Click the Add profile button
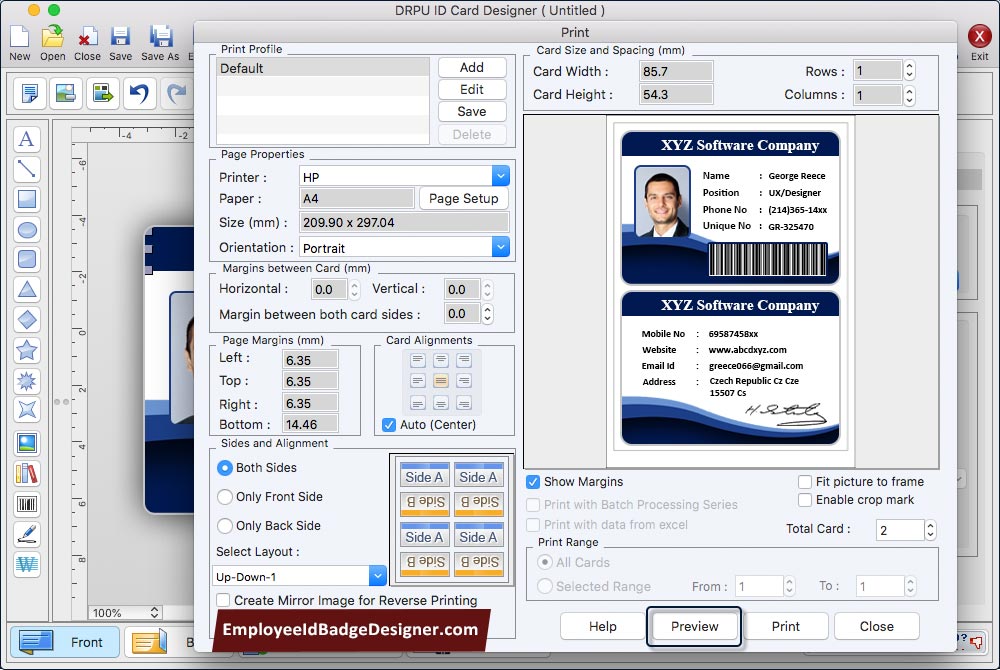Viewport: 1000px width, 670px height. pyautogui.click(x=472, y=68)
